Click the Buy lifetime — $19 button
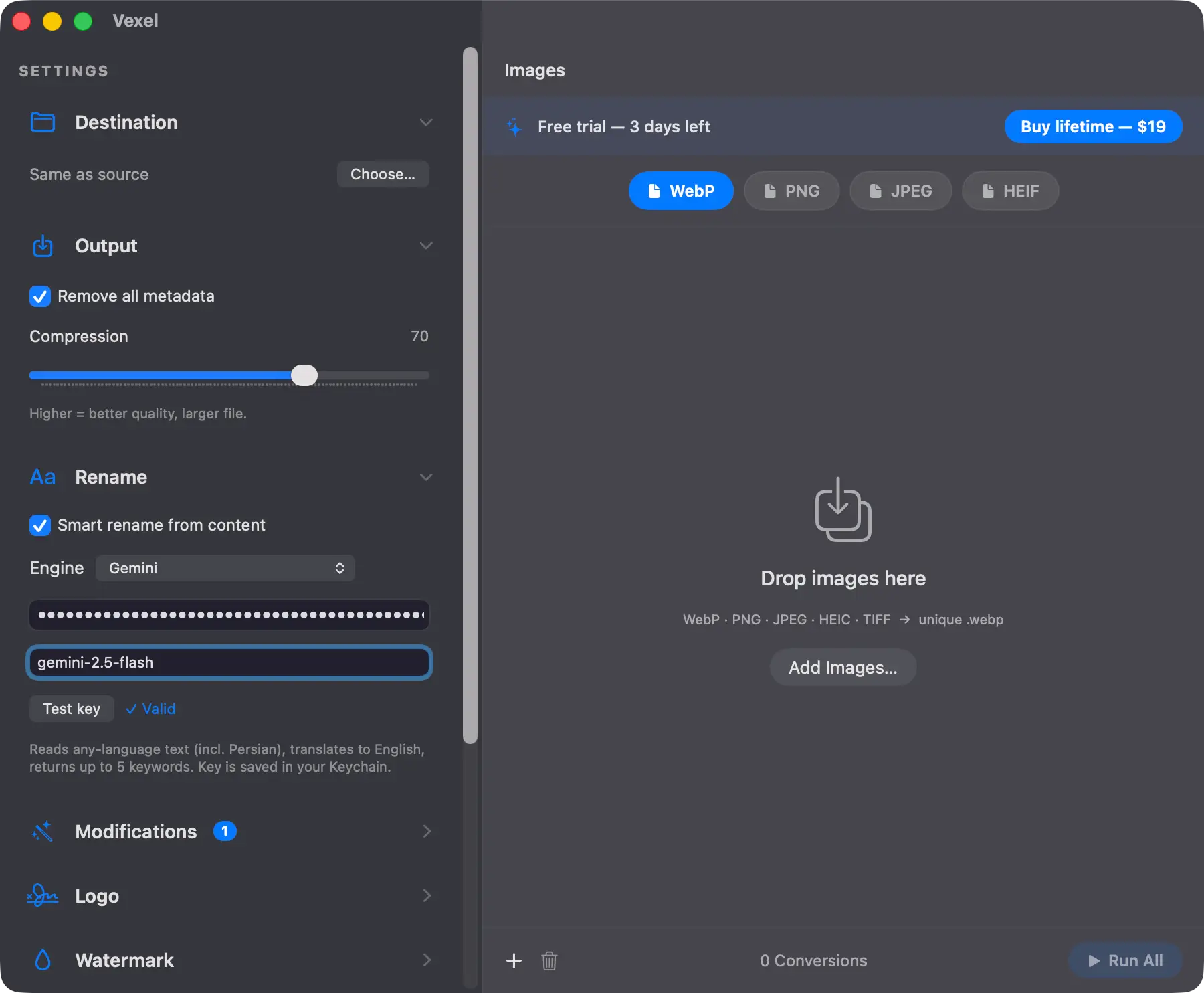The width and height of the screenshot is (1204, 993). tap(1094, 126)
